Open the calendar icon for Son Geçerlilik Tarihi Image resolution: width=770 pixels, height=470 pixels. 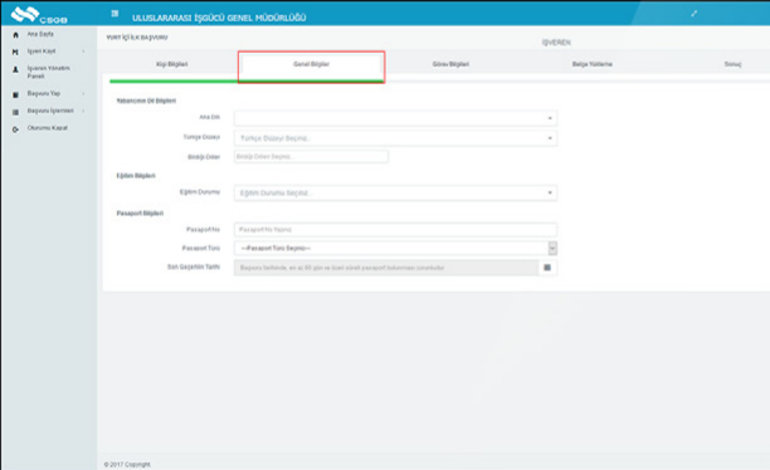coord(547,268)
